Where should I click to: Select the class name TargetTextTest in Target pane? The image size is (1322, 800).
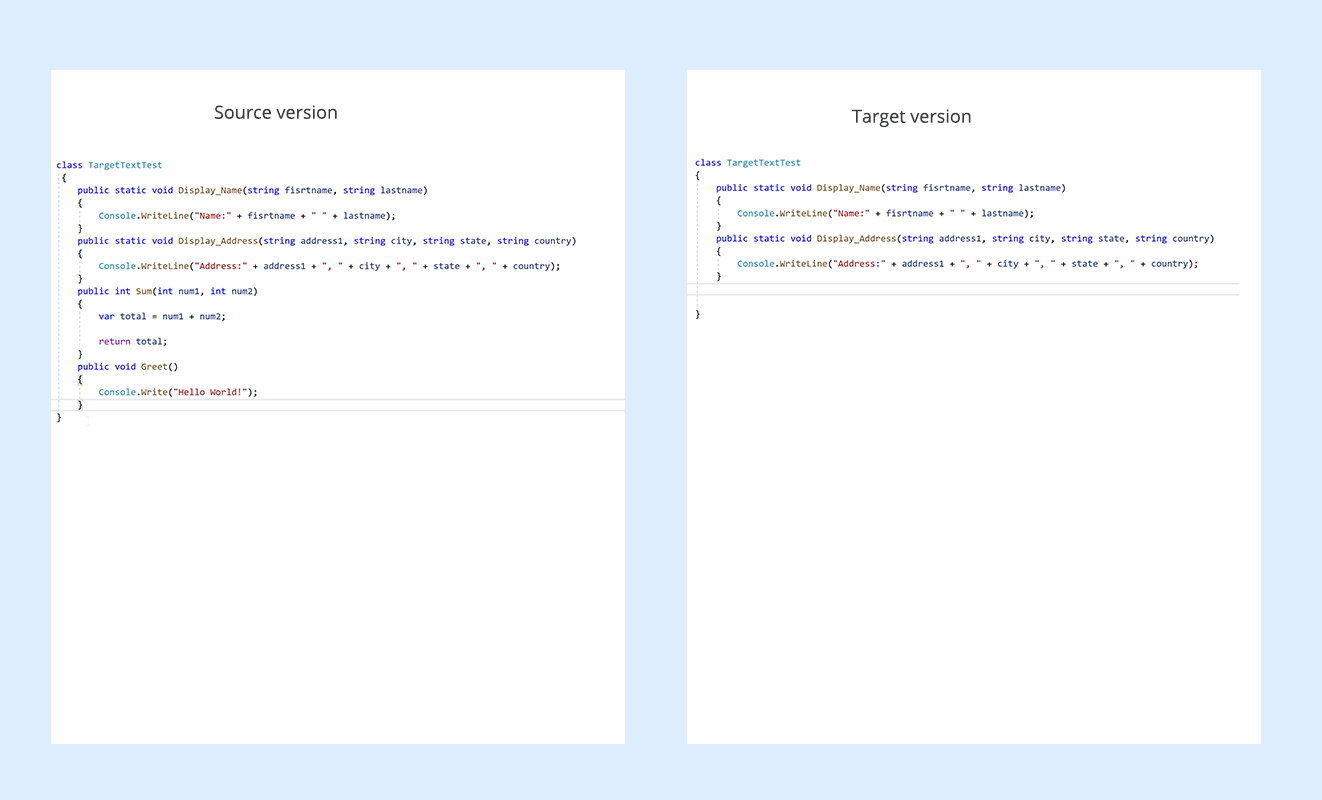tap(763, 162)
